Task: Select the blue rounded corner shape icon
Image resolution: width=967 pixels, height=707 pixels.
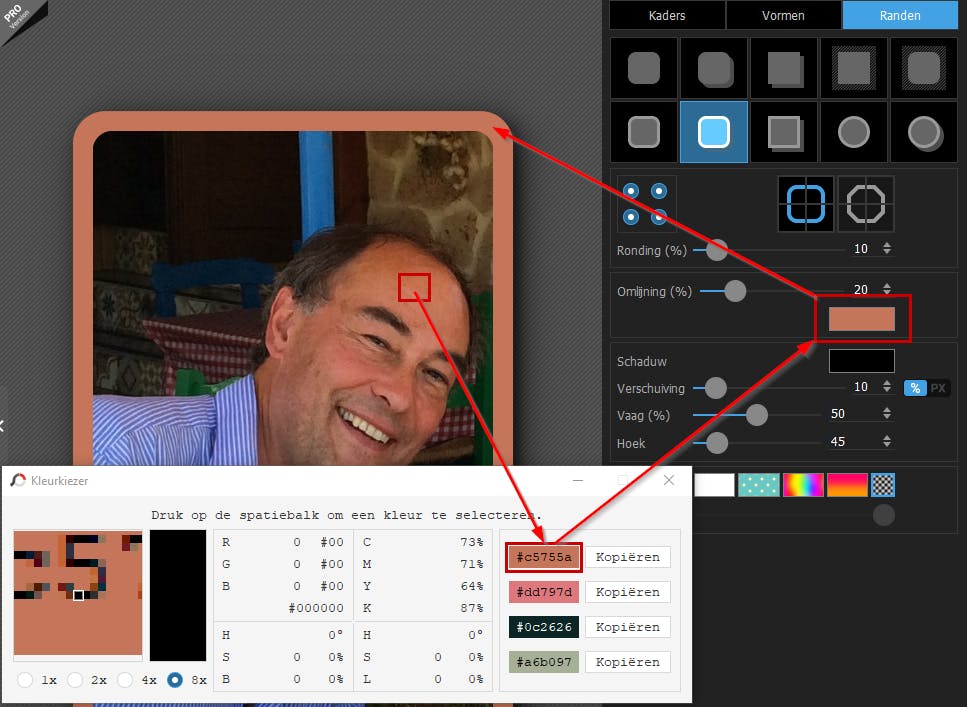Action: (806, 204)
